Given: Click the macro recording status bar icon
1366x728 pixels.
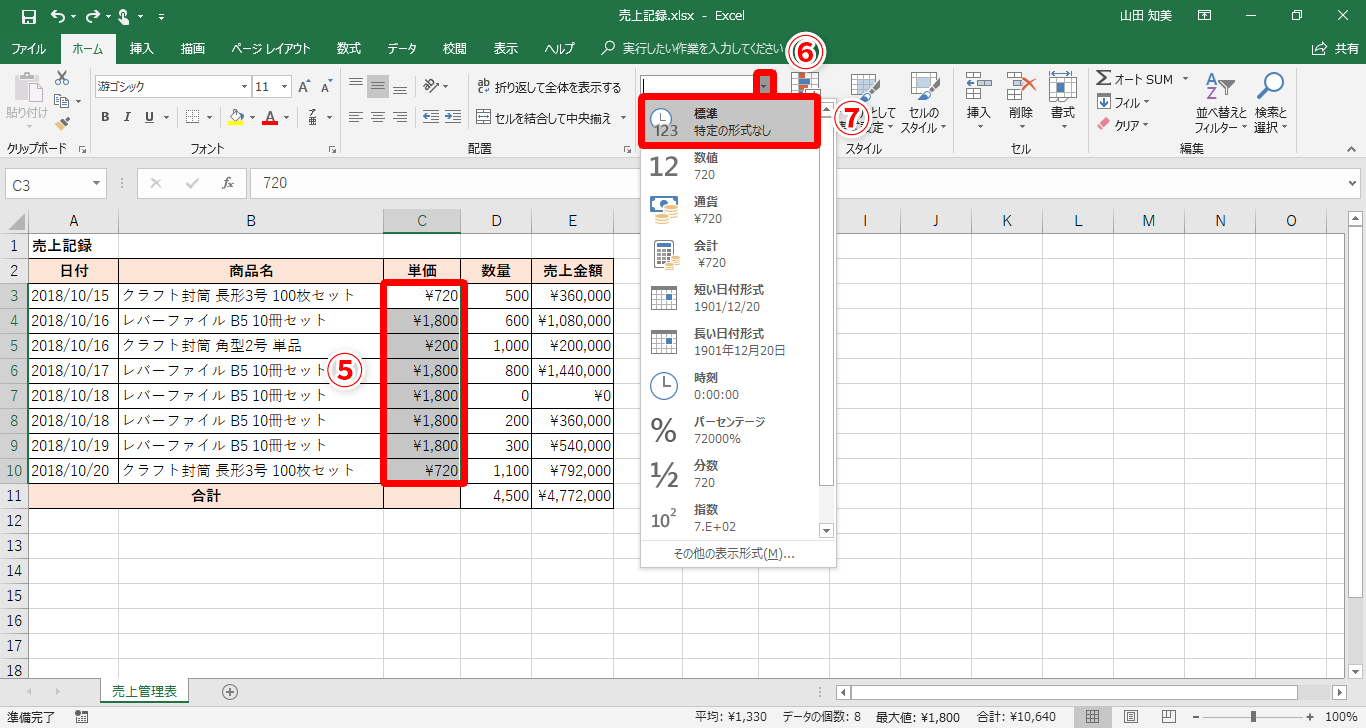Looking at the screenshot, I should coord(82,716).
